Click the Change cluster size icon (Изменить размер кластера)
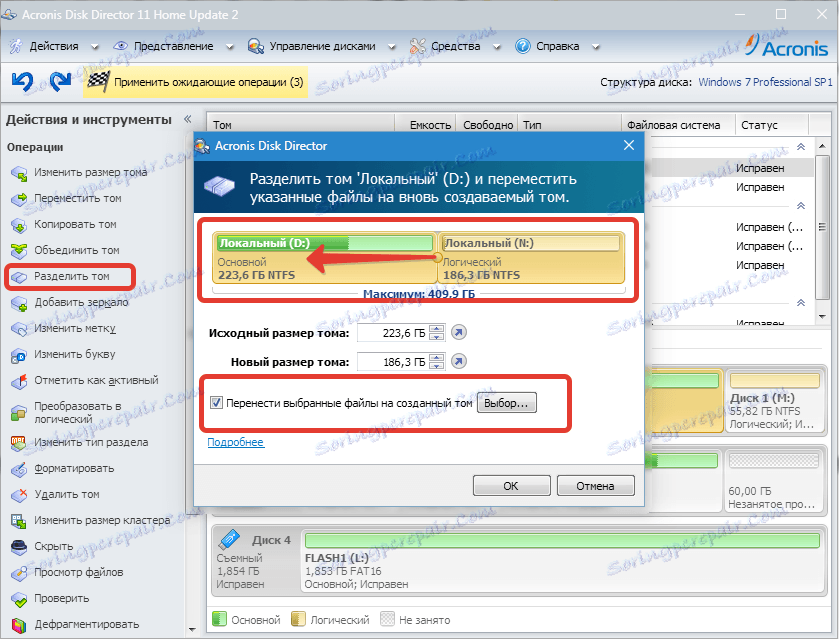839x639 pixels. coord(19,521)
